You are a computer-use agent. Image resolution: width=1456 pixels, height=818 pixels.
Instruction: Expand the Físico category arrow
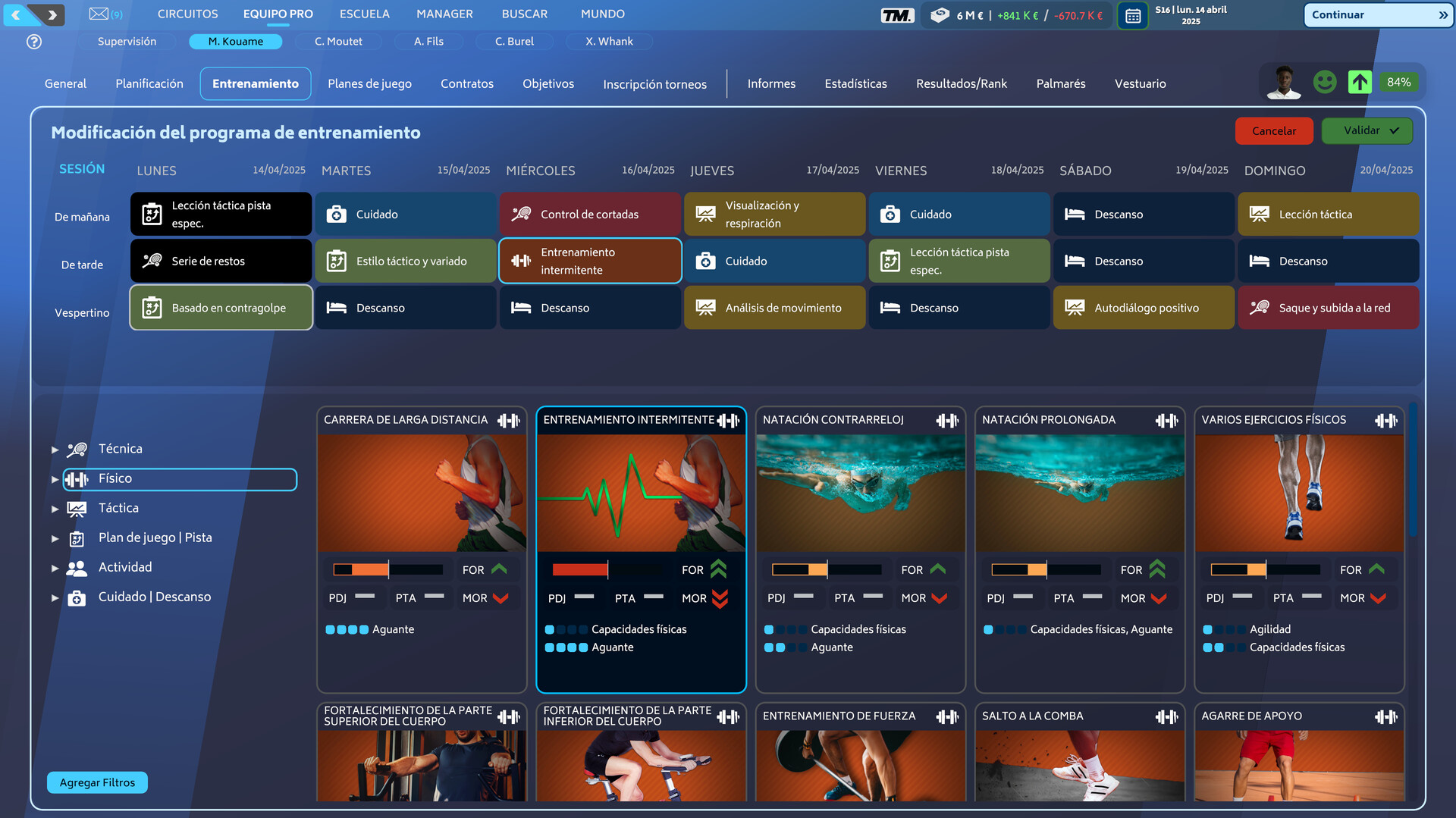coord(55,479)
